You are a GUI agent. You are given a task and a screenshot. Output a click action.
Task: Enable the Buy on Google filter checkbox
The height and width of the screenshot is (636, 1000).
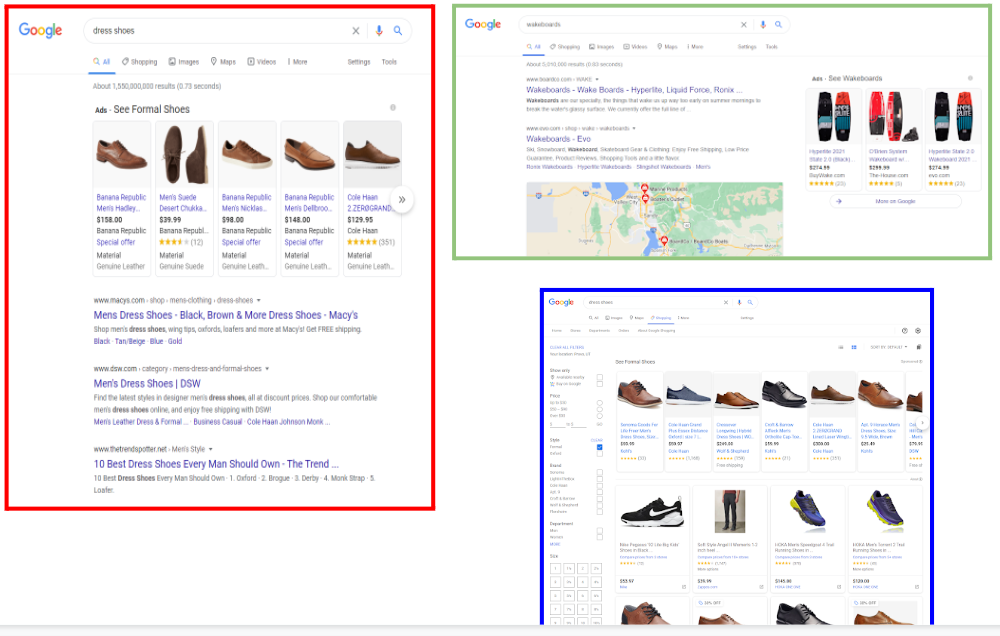point(599,383)
